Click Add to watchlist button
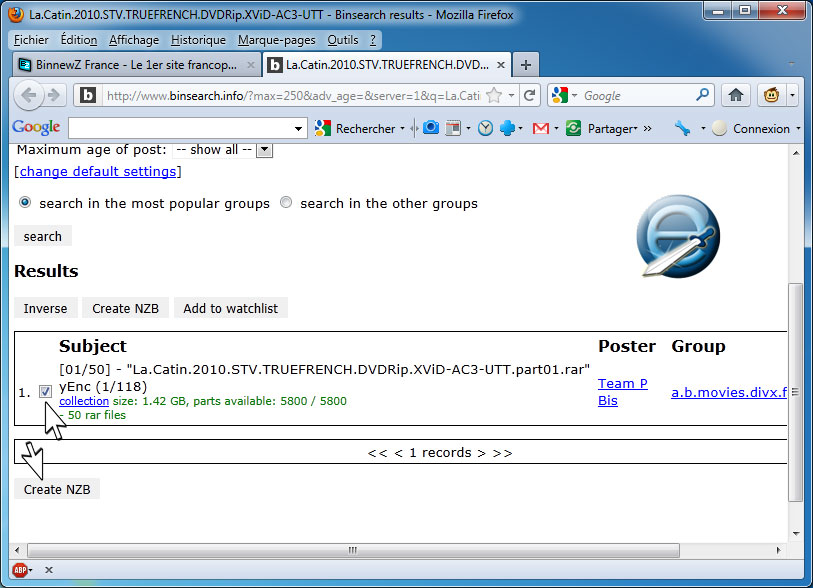Image resolution: width=813 pixels, height=588 pixels. click(231, 308)
